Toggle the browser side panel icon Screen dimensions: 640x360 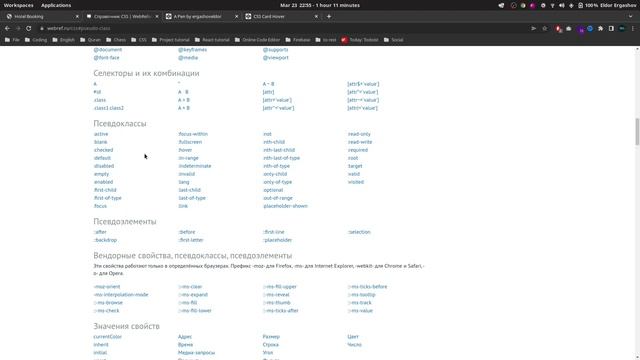pos(611,29)
